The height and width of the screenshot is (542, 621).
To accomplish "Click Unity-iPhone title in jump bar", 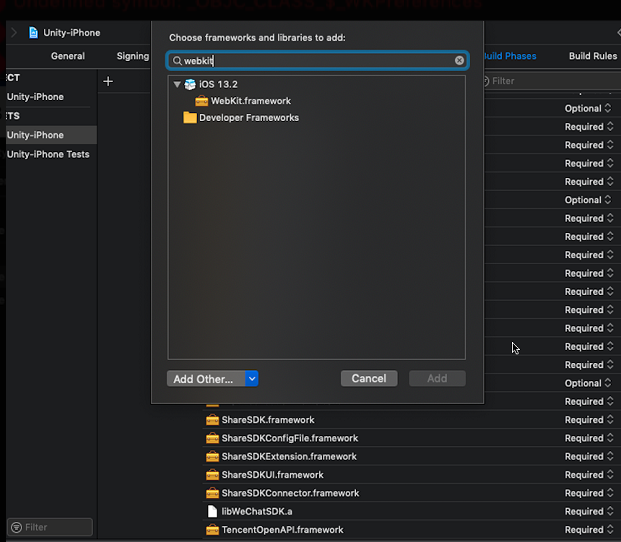I will click(72, 32).
